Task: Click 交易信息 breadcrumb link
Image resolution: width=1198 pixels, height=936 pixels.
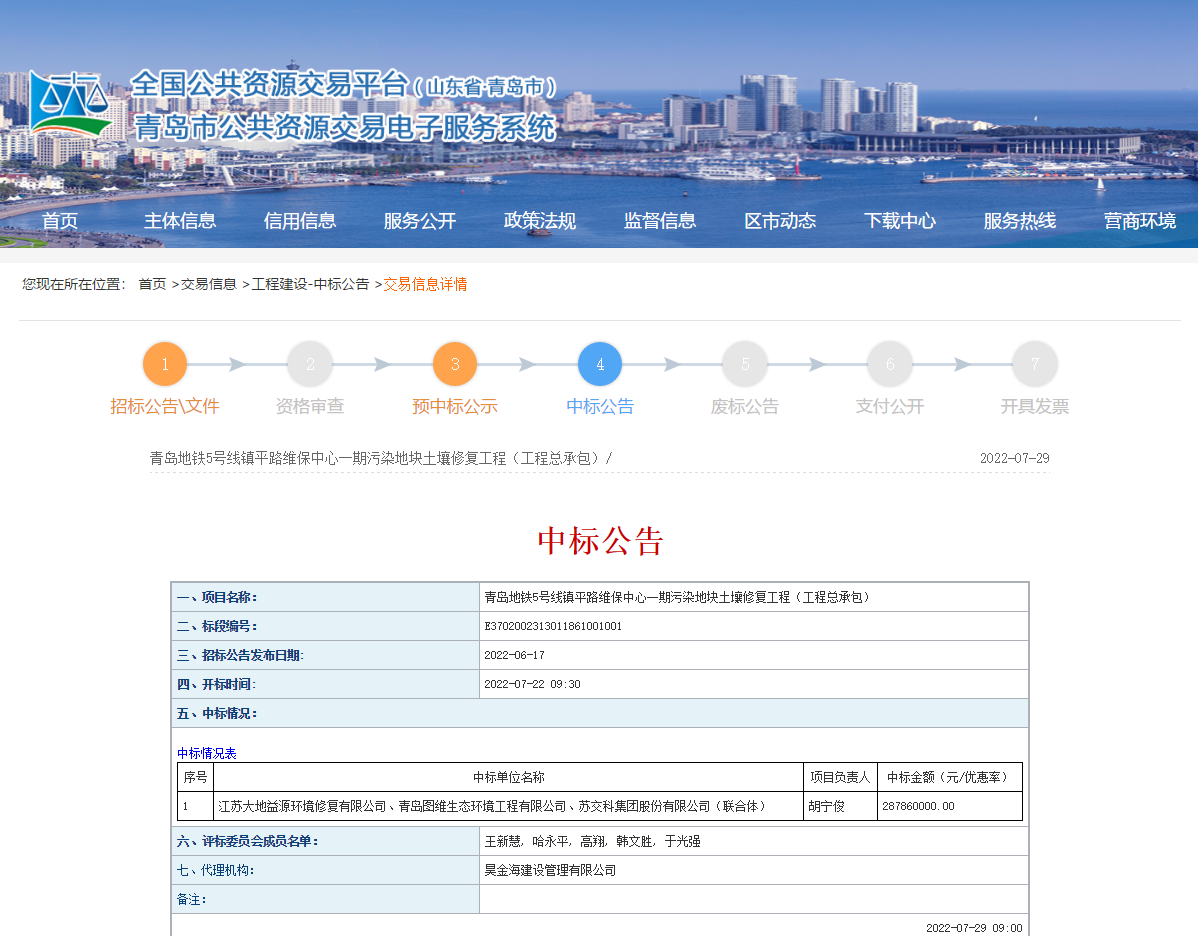Action: [x=209, y=285]
